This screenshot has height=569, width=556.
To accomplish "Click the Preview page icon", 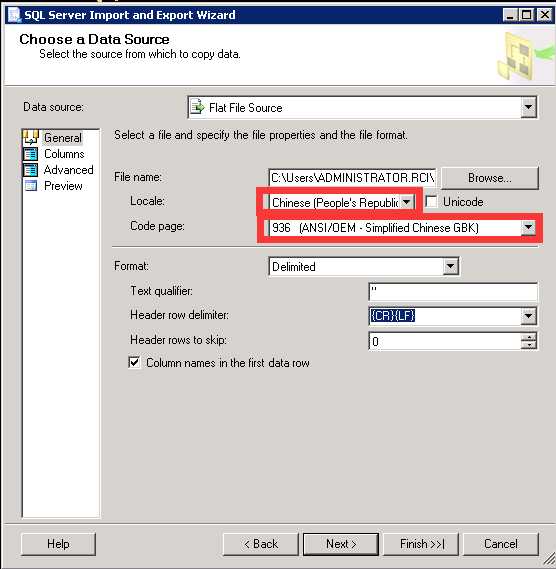I will coord(30,186).
